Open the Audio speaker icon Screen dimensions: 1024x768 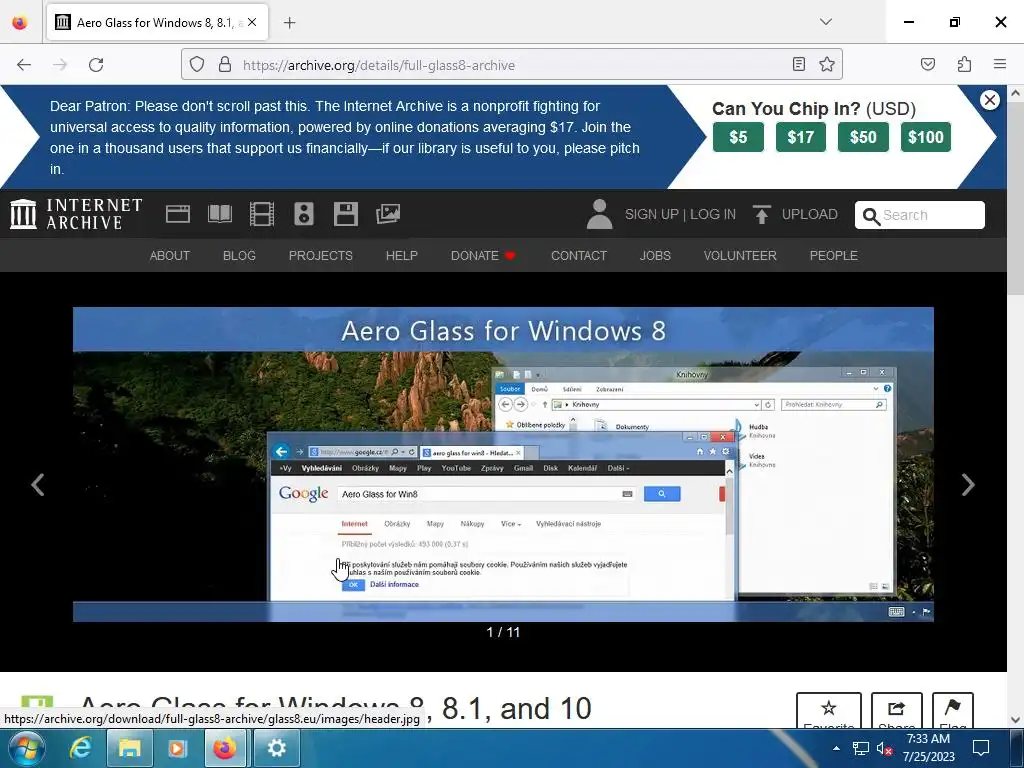pyautogui.click(x=304, y=214)
